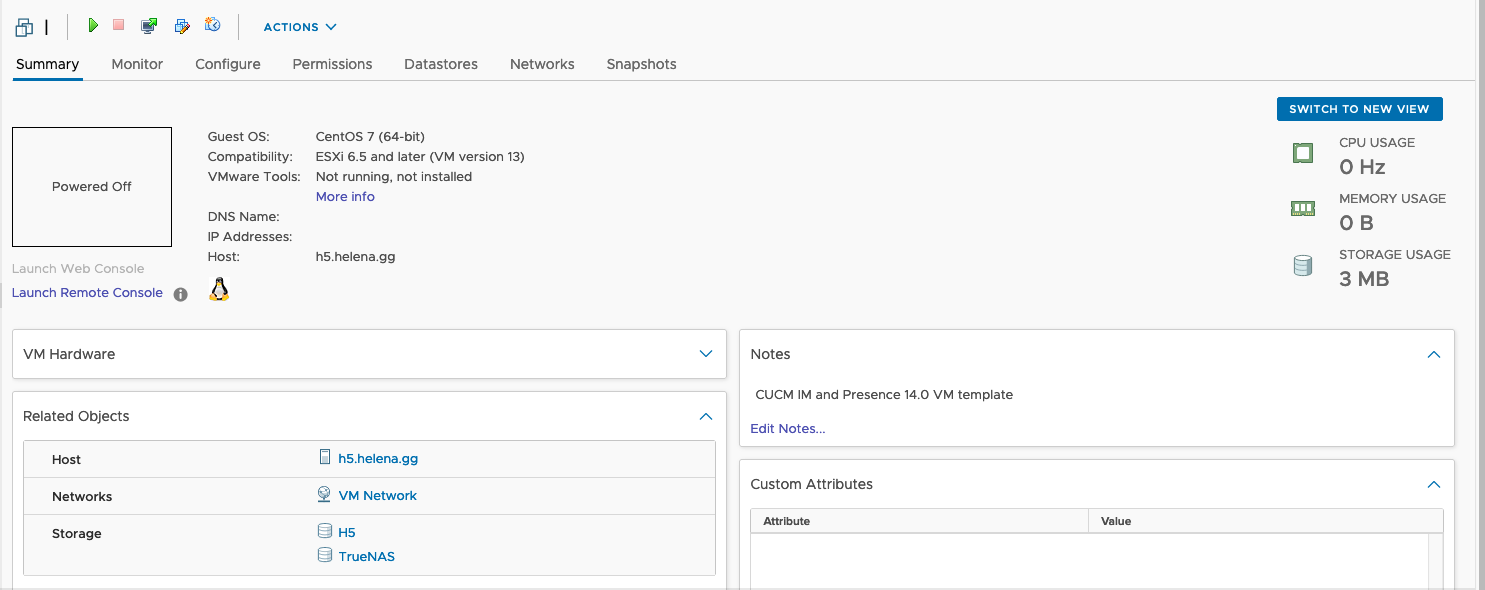Click the Edit Settings toolbar icon

pos(182,26)
